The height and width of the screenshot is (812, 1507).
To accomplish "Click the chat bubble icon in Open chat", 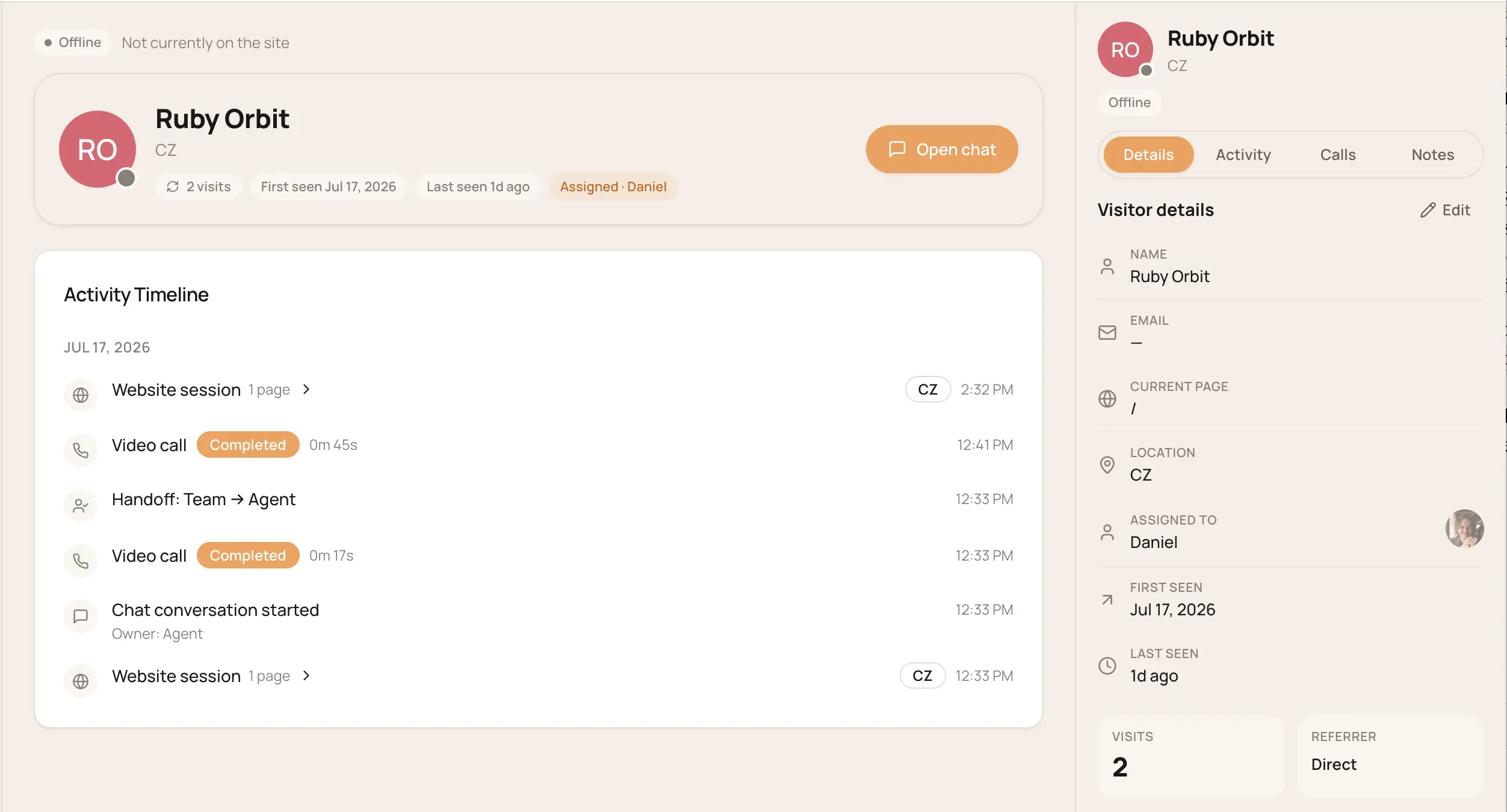I will (897, 149).
